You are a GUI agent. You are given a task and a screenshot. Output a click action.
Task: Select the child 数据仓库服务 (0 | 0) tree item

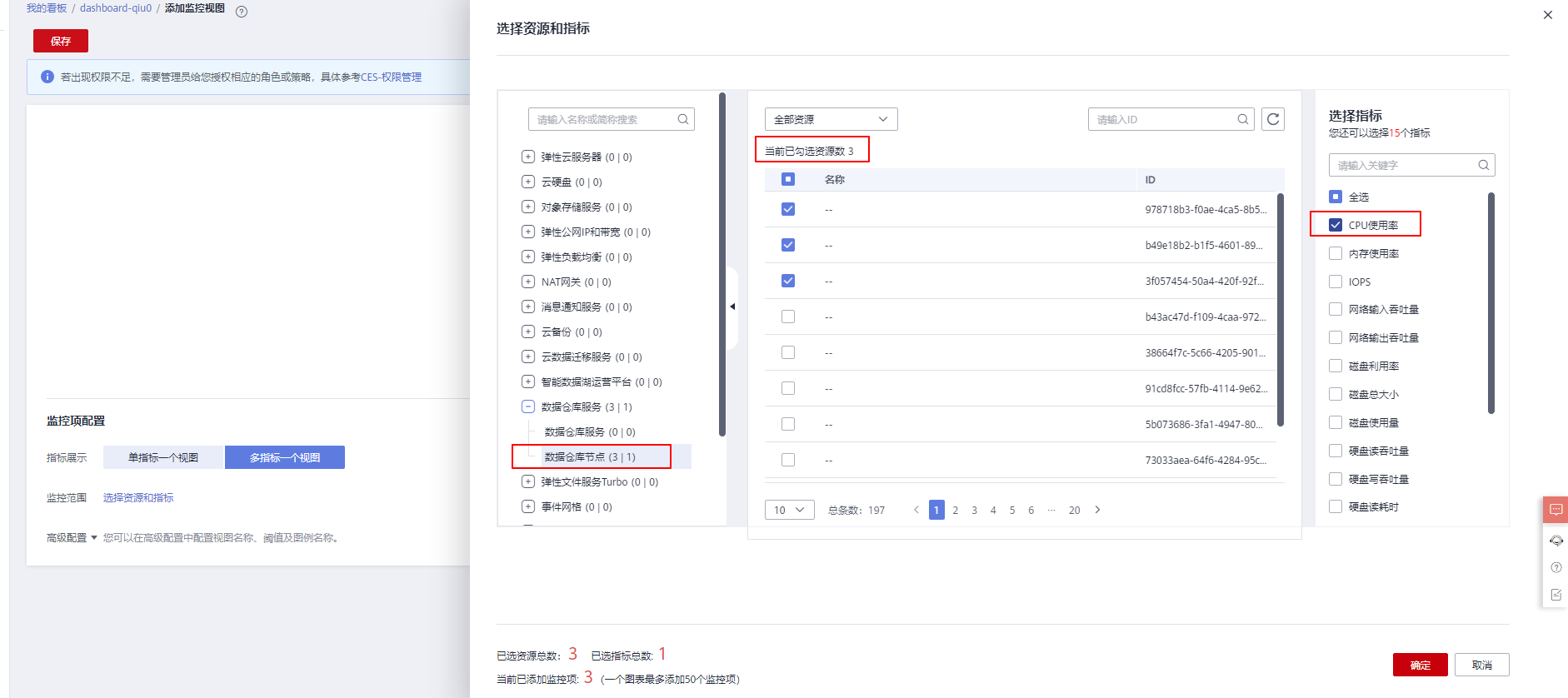(590, 431)
